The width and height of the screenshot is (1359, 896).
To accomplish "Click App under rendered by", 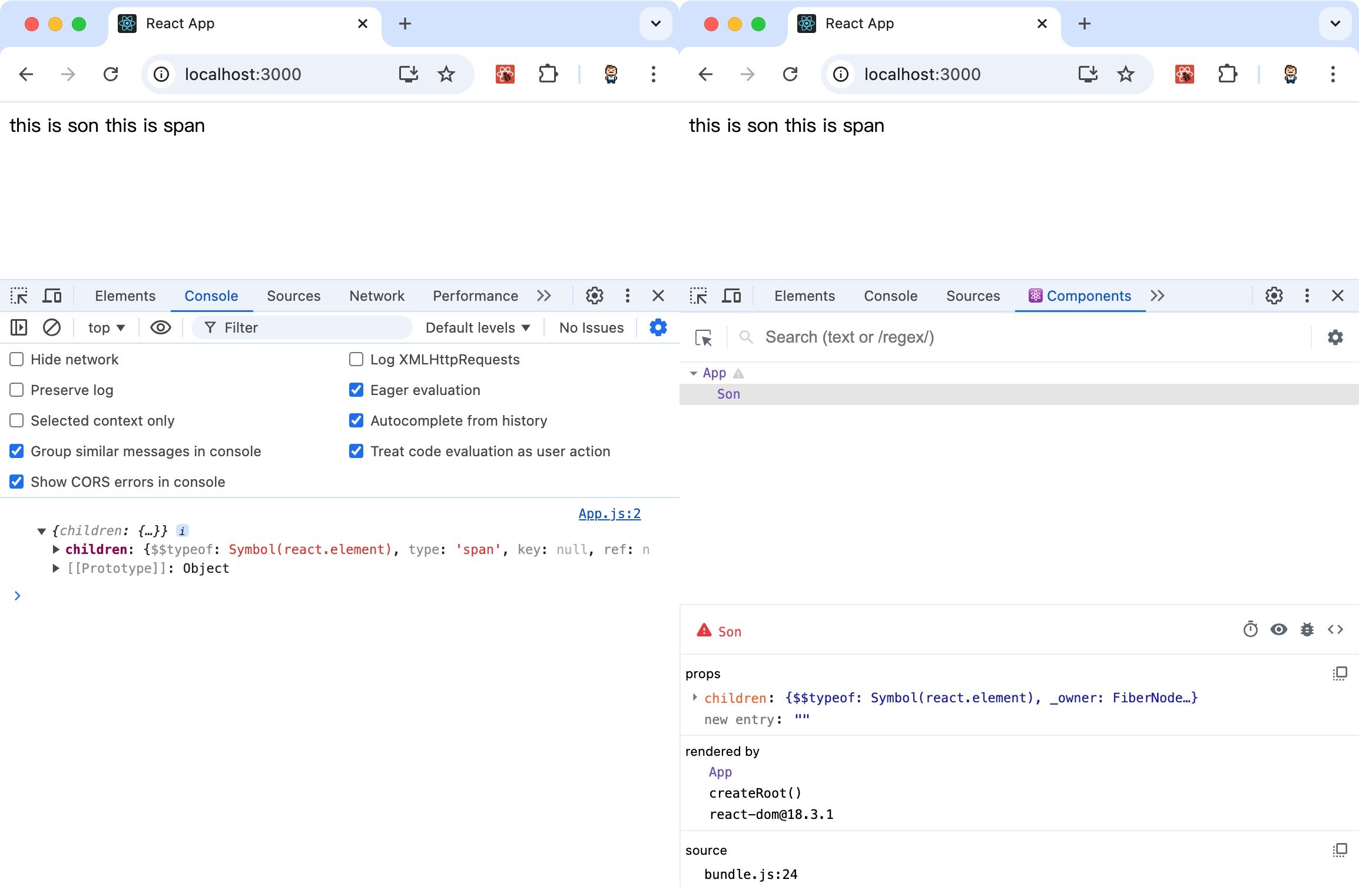I will pyautogui.click(x=720, y=772).
